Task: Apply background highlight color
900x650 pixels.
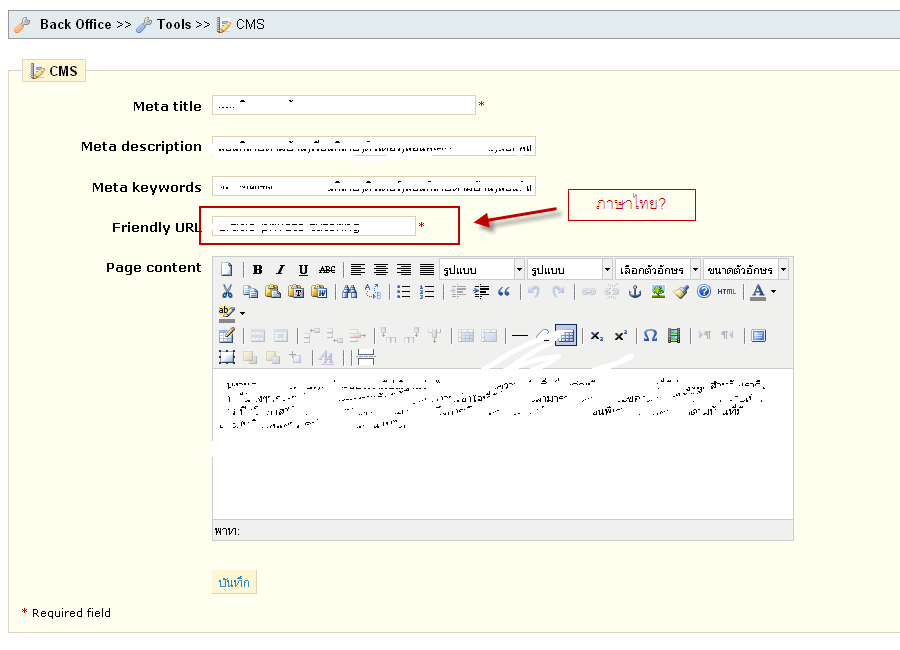Action: [x=227, y=314]
